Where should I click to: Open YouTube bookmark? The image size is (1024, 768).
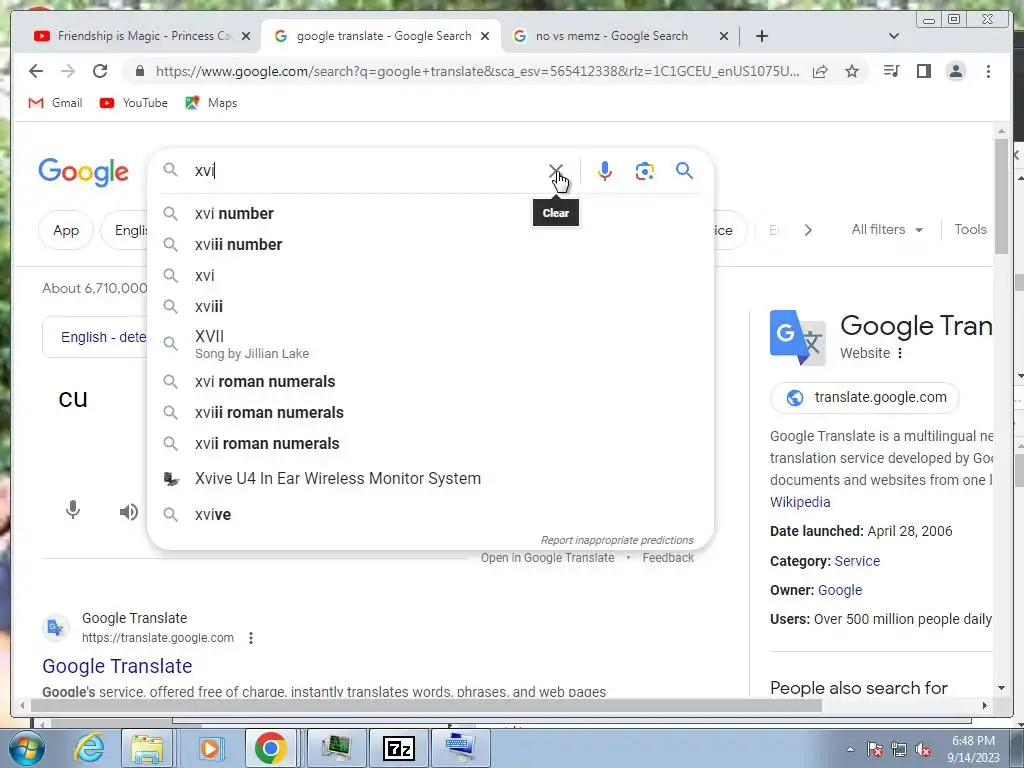click(134, 103)
